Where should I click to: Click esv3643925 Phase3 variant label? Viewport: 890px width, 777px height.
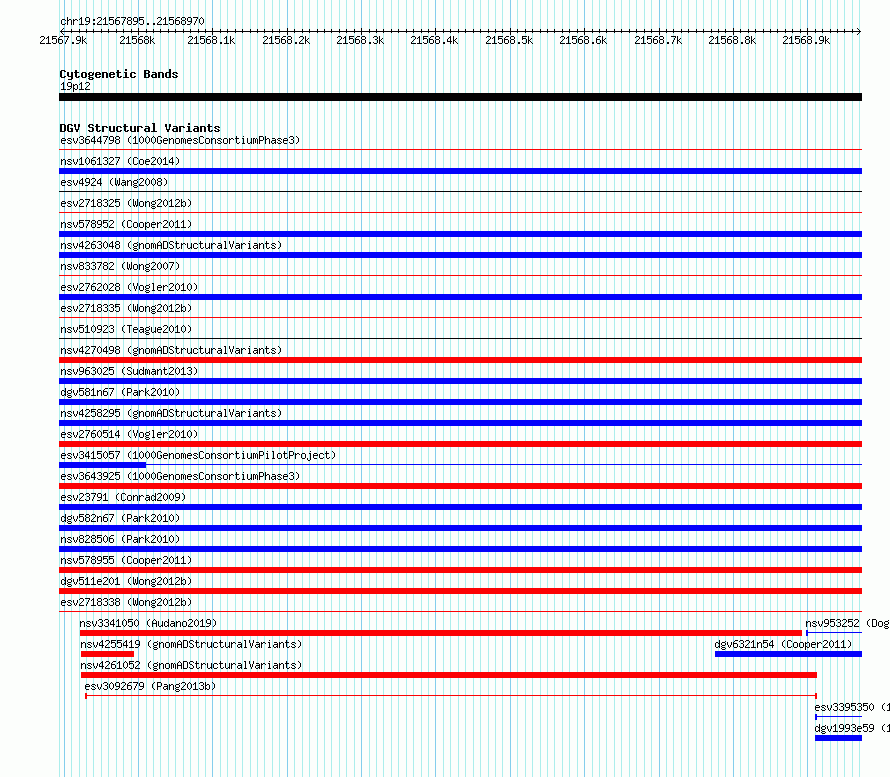click(180, 476)
